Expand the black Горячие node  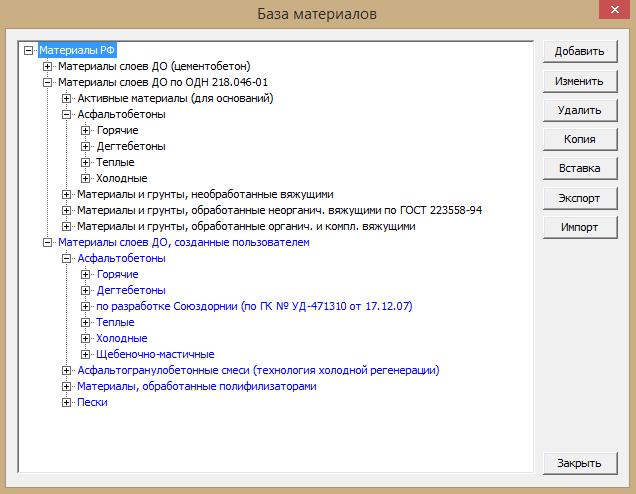tap(85, 131)
